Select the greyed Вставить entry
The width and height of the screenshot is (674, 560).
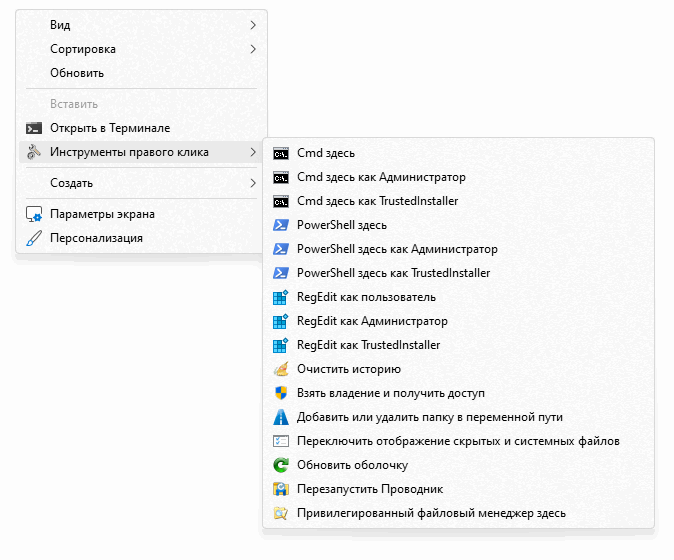coord(141,104)
